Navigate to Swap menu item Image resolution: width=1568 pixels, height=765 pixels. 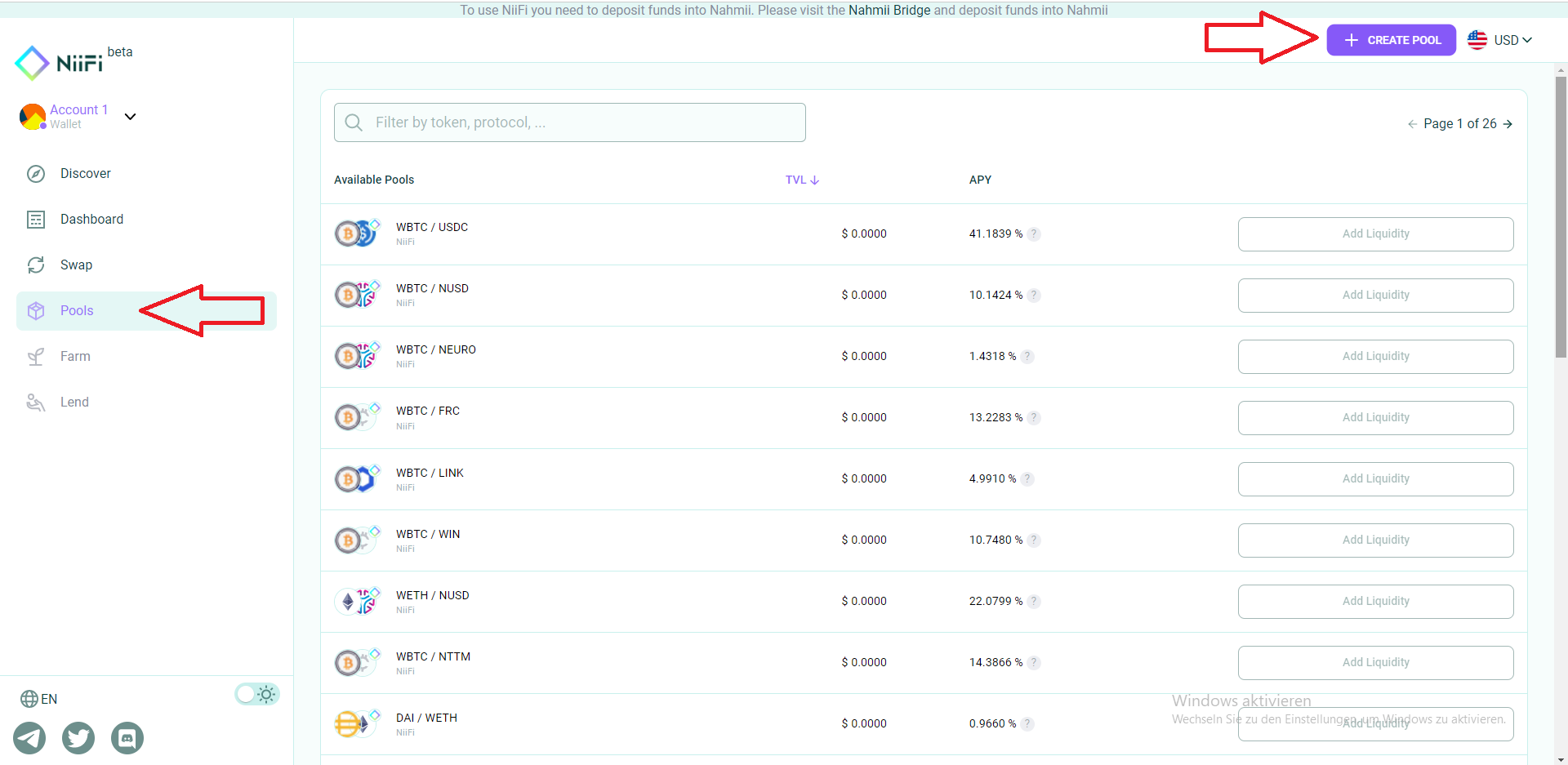(146, 265)
